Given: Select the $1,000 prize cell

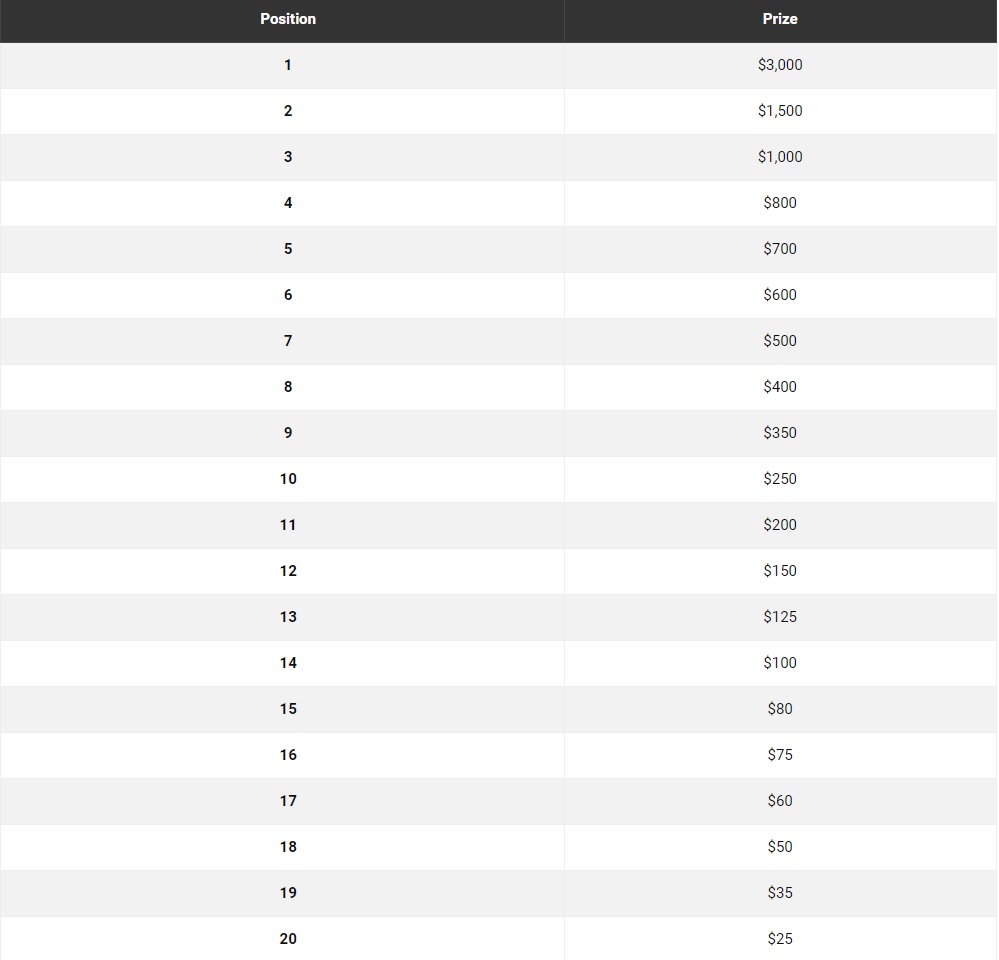Looking at the screenshot, I should (780, 157).
